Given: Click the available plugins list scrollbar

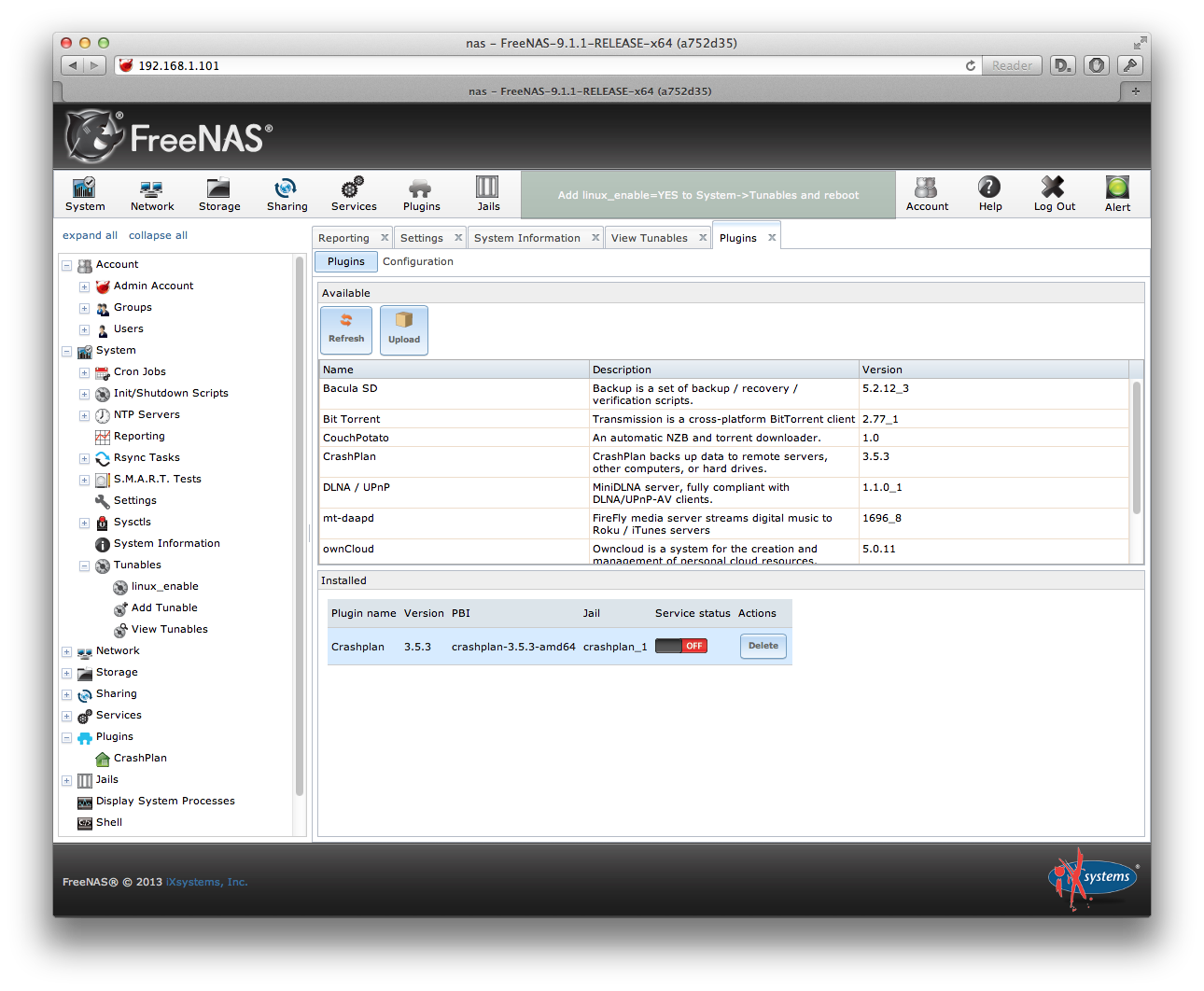Looking at the screenshot, I should point(1136,448).
